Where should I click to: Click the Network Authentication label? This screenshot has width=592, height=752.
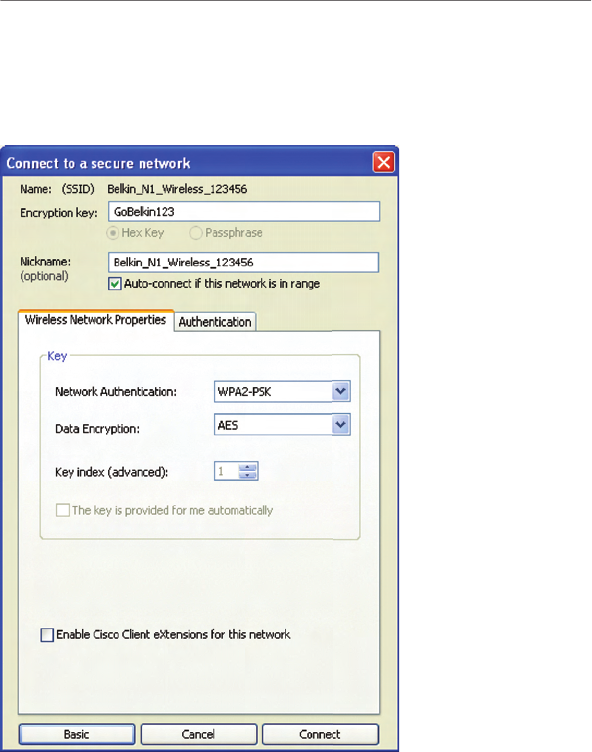point(116,392)
